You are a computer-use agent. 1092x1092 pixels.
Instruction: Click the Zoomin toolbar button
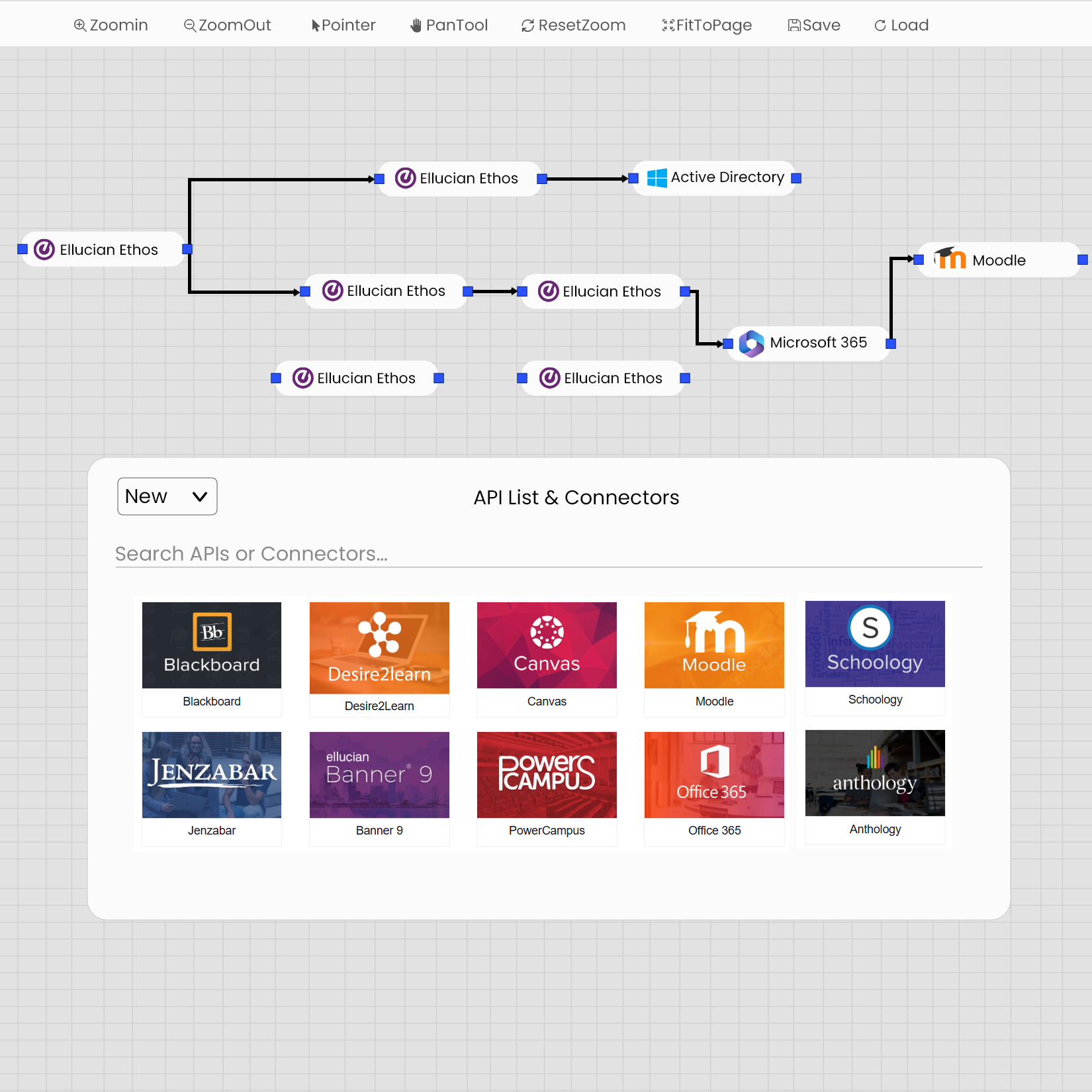pos(111,25)
